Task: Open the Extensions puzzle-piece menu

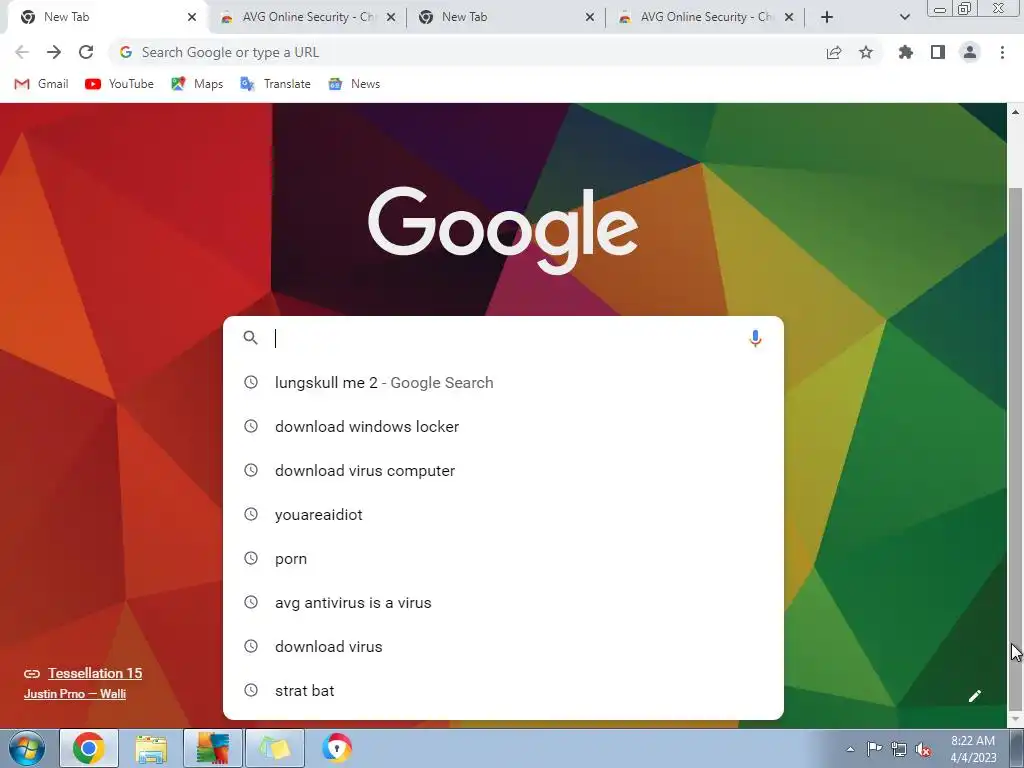Action: point(906,52)
